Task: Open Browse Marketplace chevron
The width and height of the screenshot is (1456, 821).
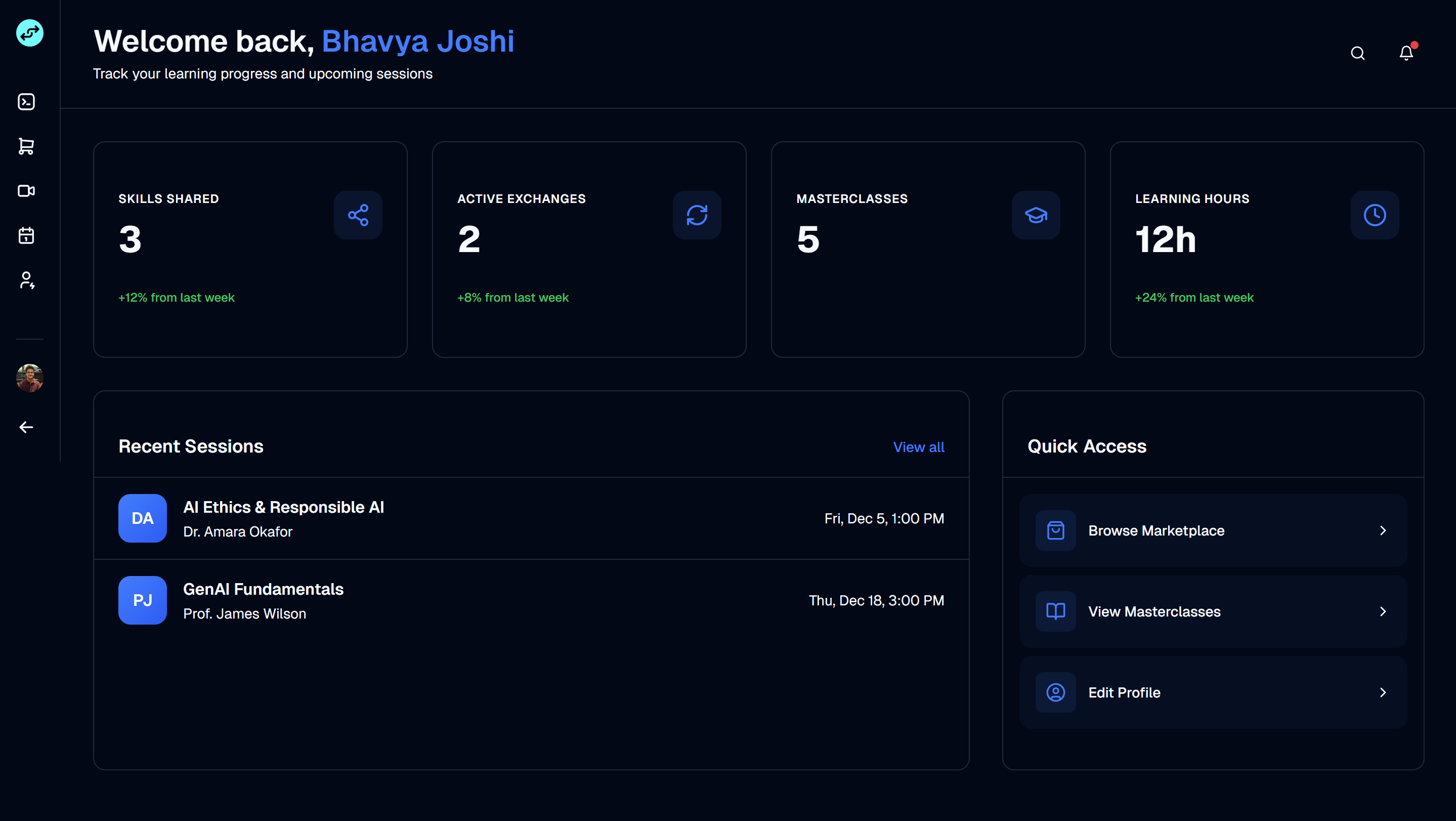Action: click(x=1383, y=530)
